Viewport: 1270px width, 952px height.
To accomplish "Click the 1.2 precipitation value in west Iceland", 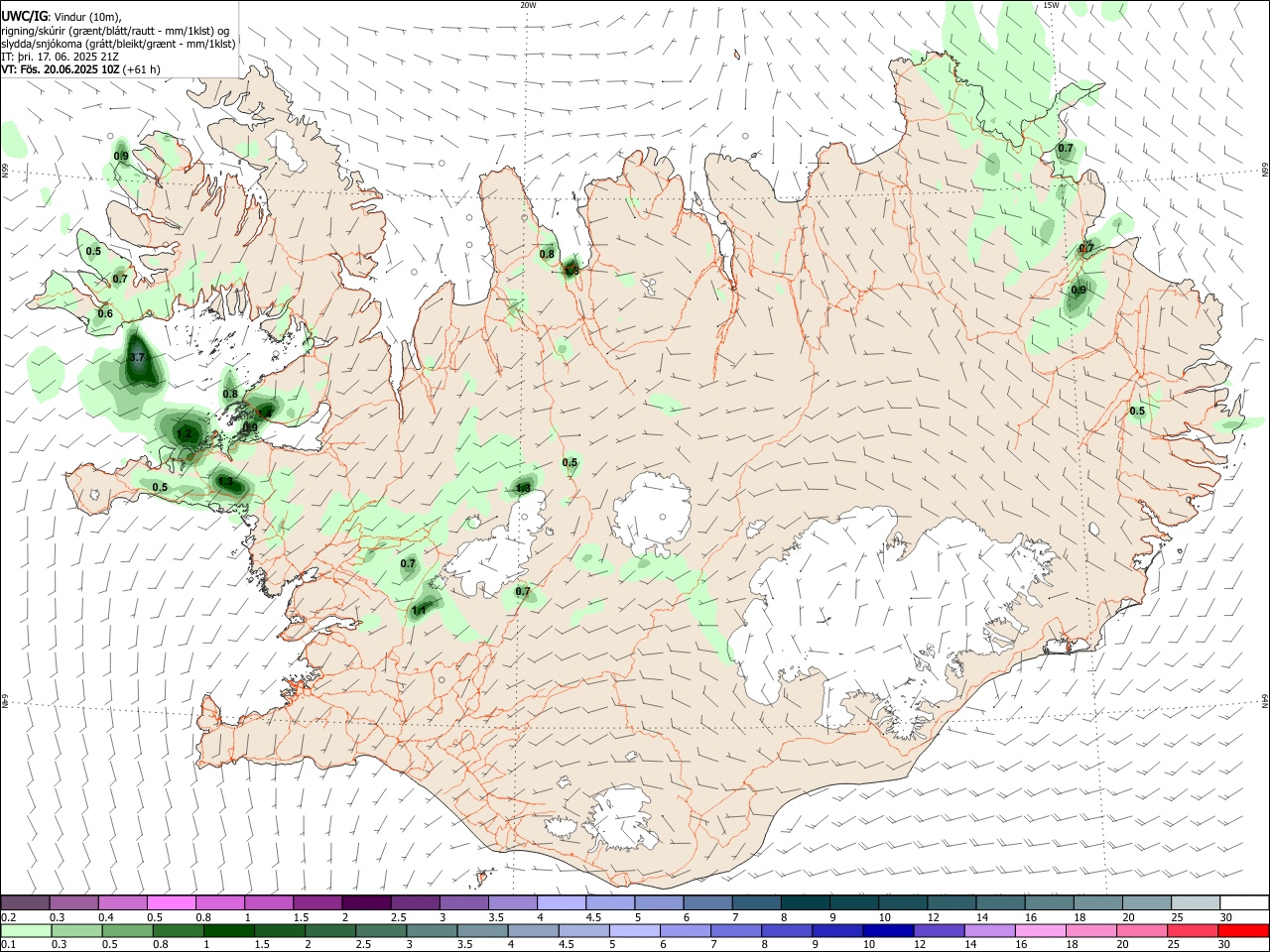I will [x=184, y=433].
